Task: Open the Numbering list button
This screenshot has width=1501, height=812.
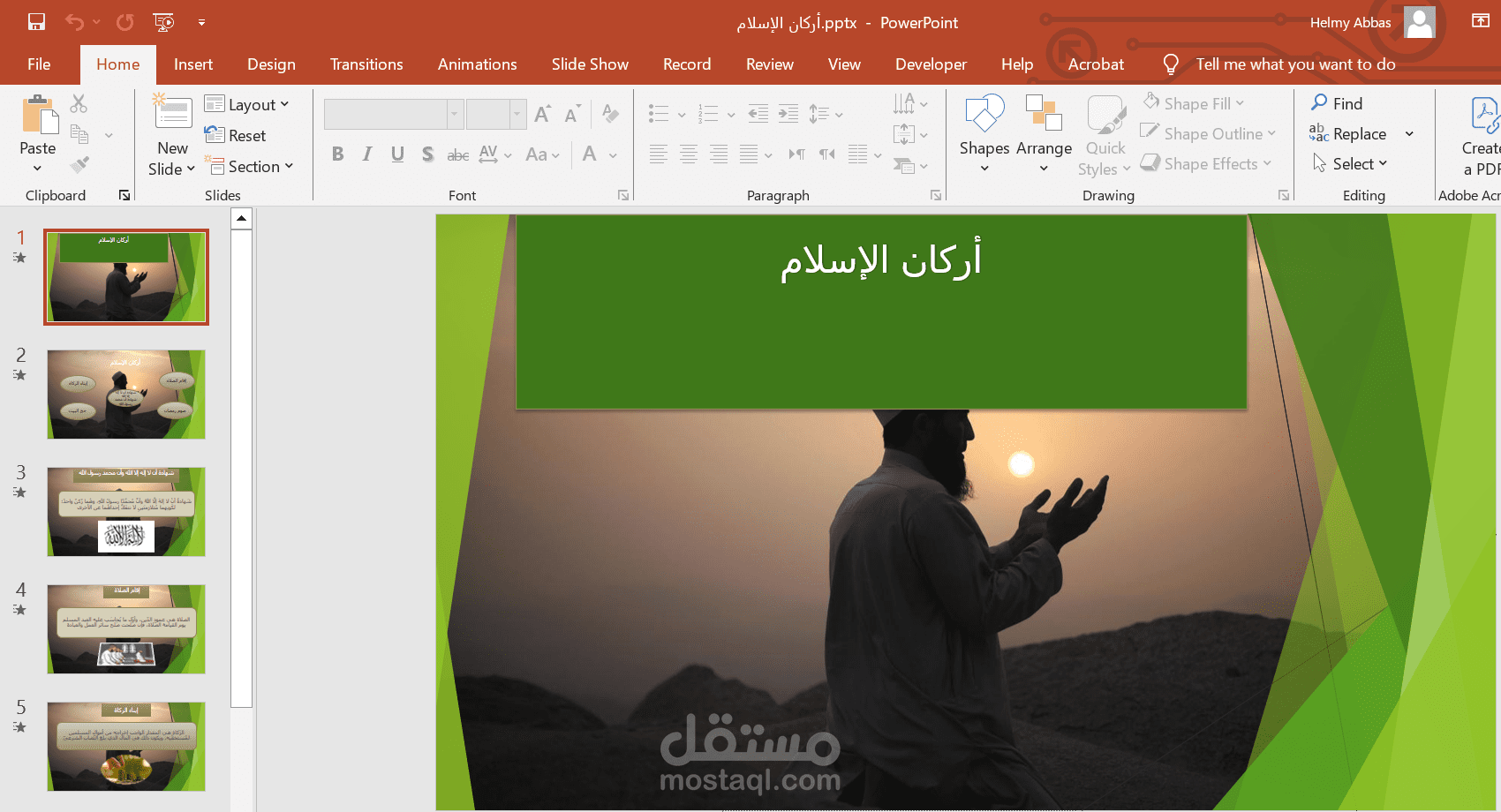Action: tap(708, 113)
